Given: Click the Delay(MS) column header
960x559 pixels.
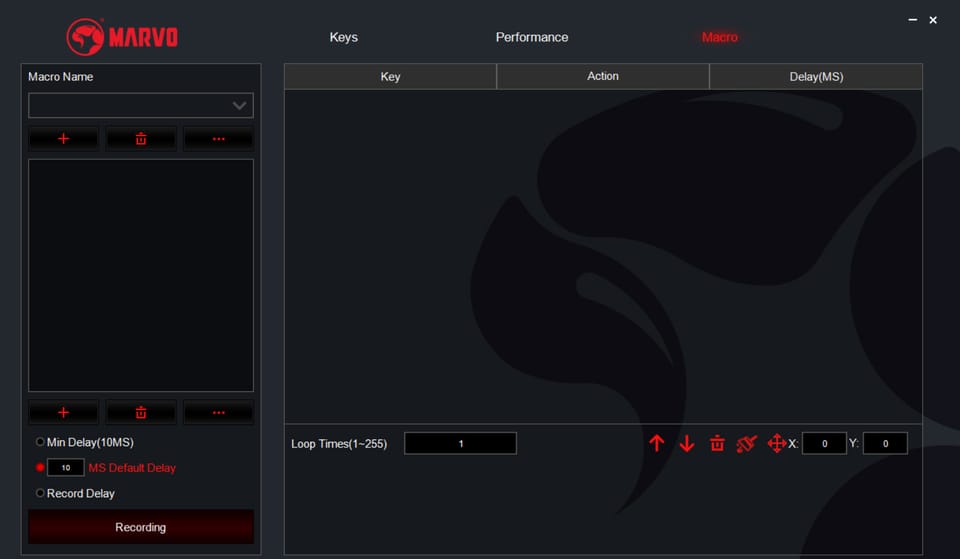Looking at the screenshot, I should coord(815,76).
